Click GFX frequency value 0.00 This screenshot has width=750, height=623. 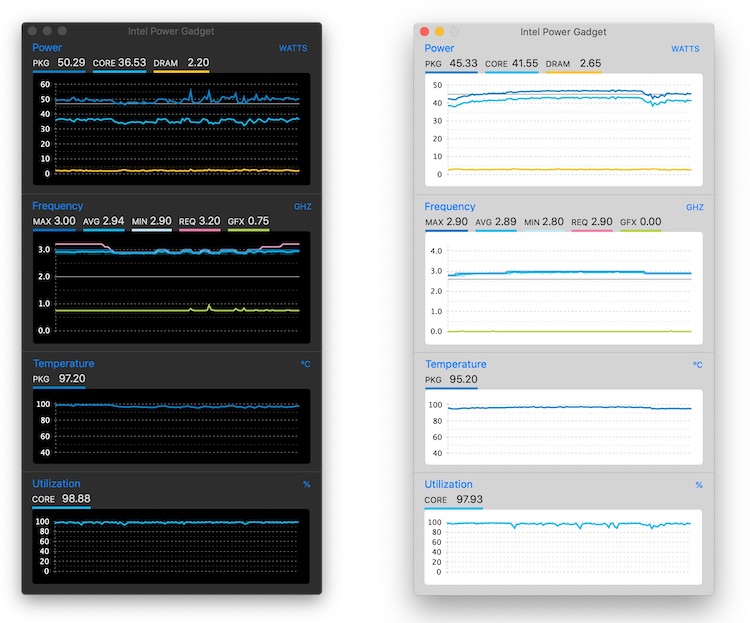(x=651, y=222)
